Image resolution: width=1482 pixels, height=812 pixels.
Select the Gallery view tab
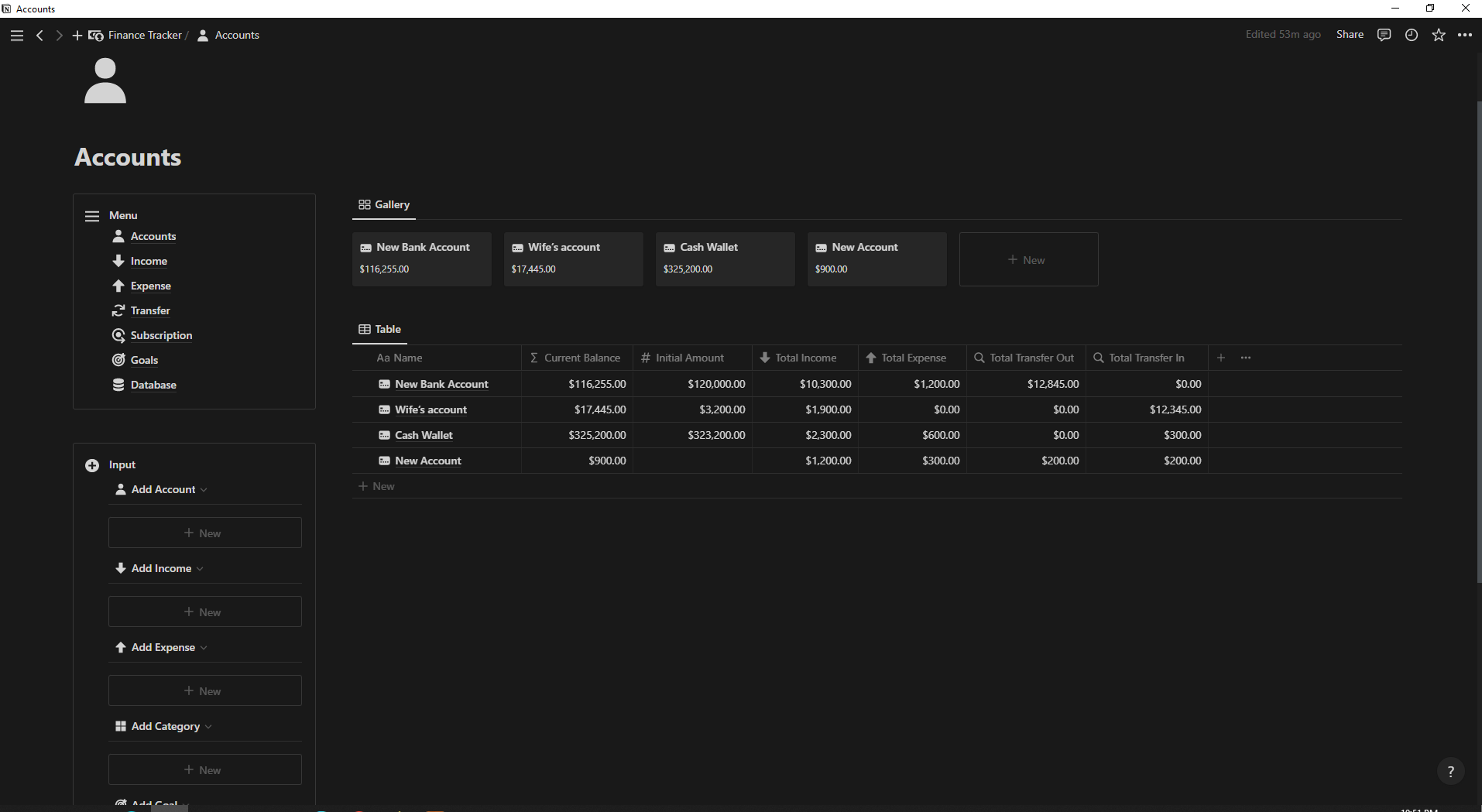tap(384, 205)
